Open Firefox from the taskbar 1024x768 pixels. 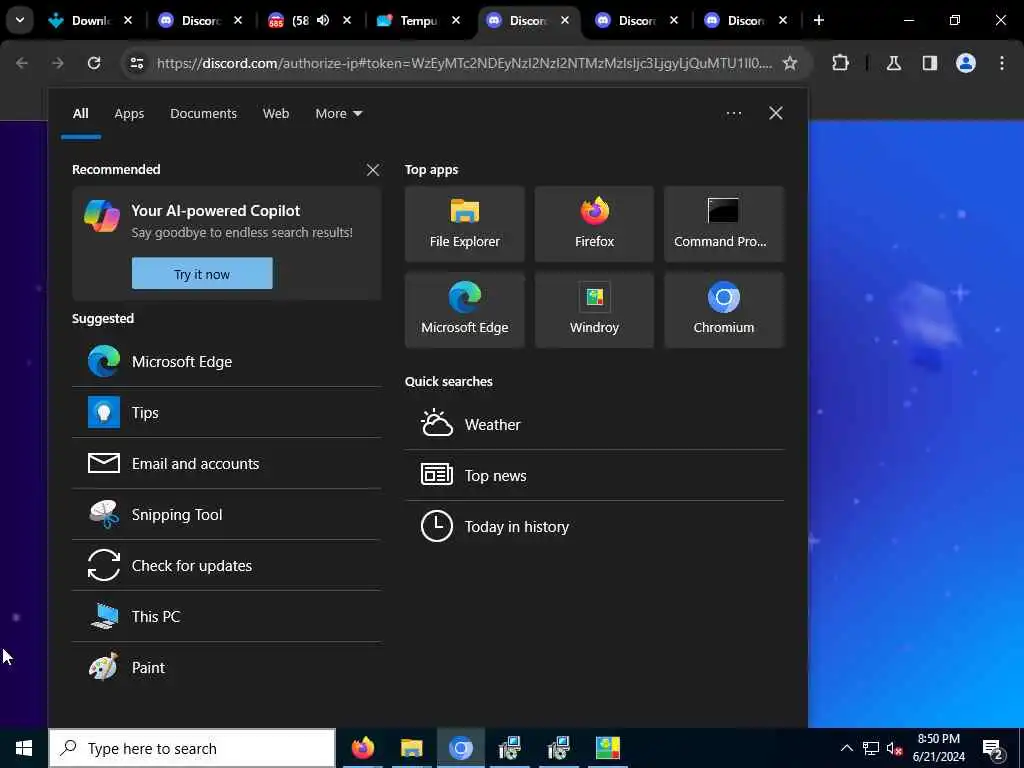pos(362,748)
